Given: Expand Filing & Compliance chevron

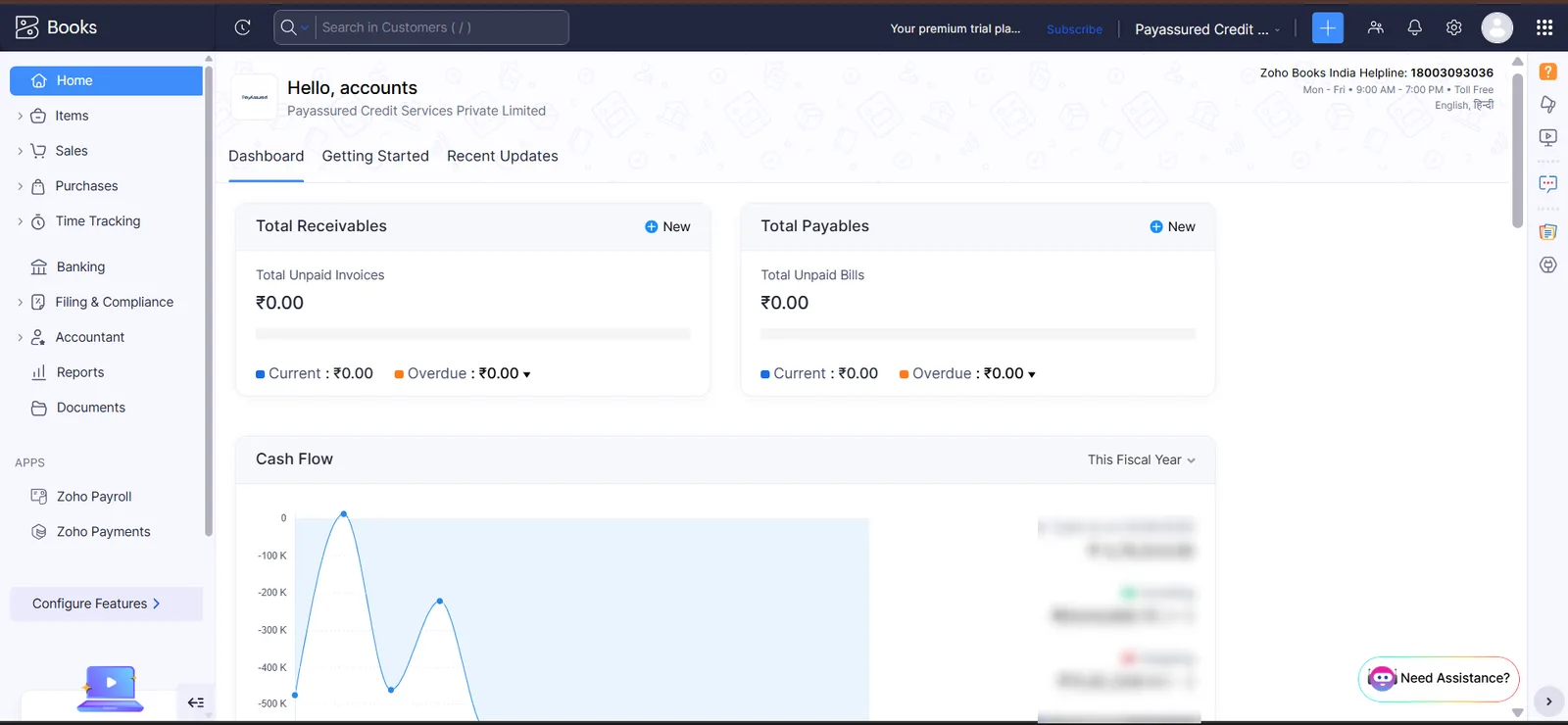Looking at the screenshot, I should click(20, 302).
